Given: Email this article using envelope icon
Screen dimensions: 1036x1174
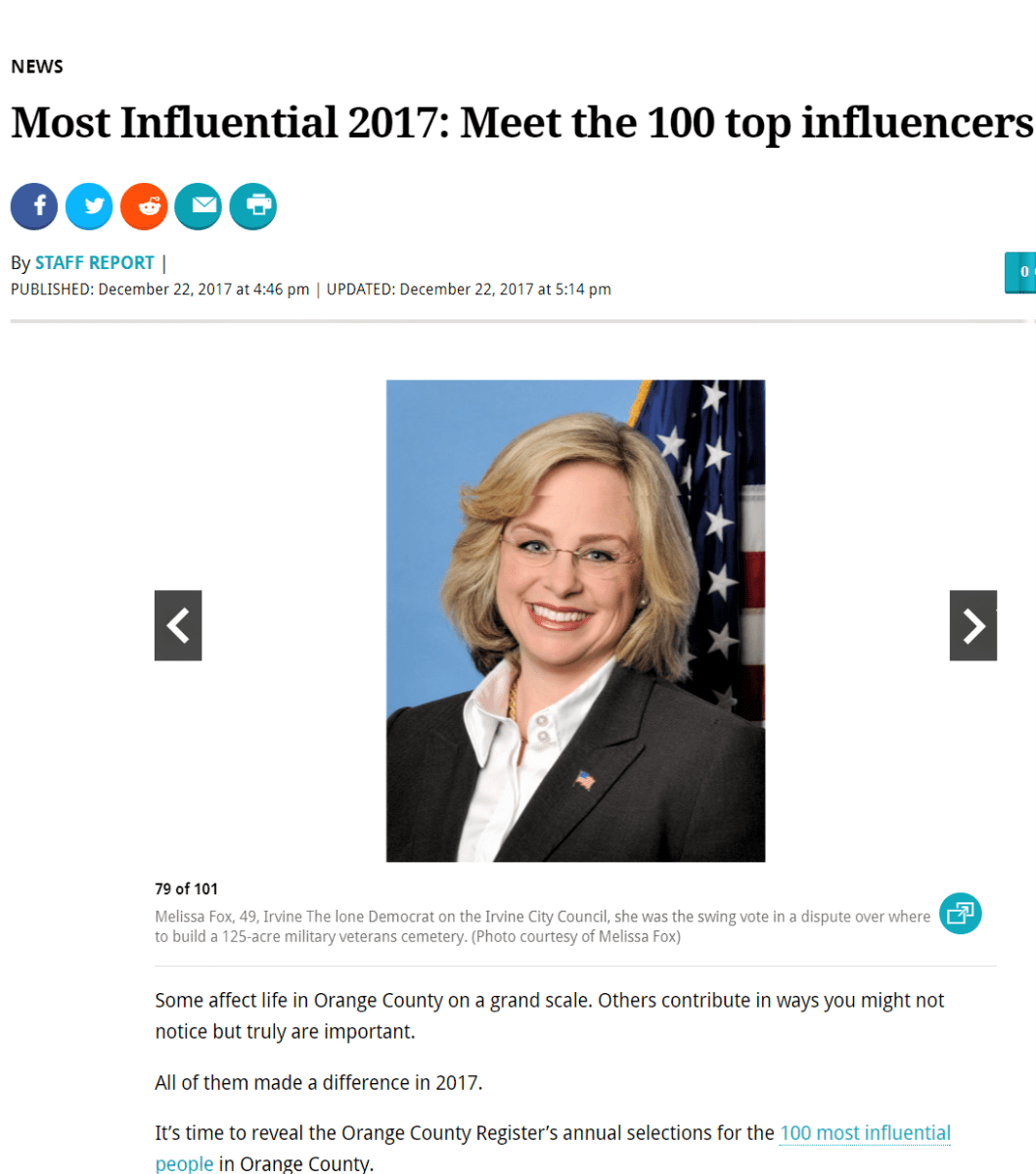Looking at the screenshot, I should 199,206.
